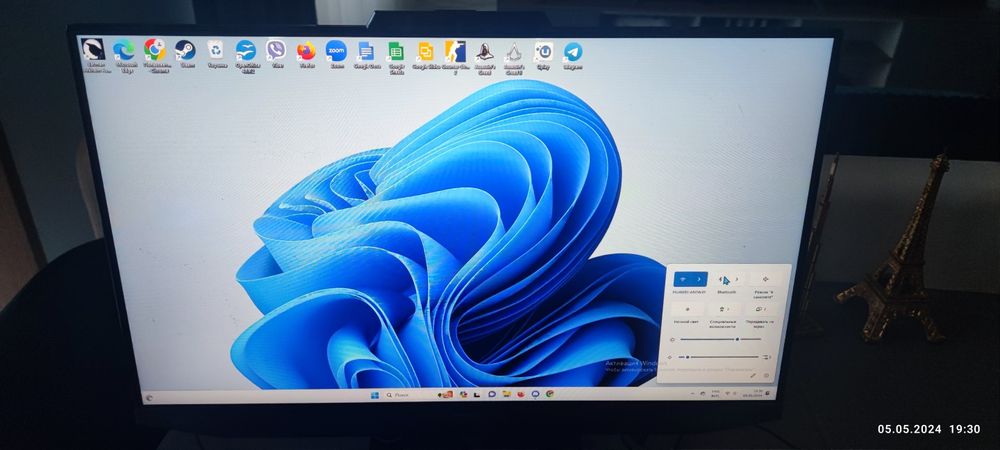Open the Windows Start menu

tap(374, 395)
